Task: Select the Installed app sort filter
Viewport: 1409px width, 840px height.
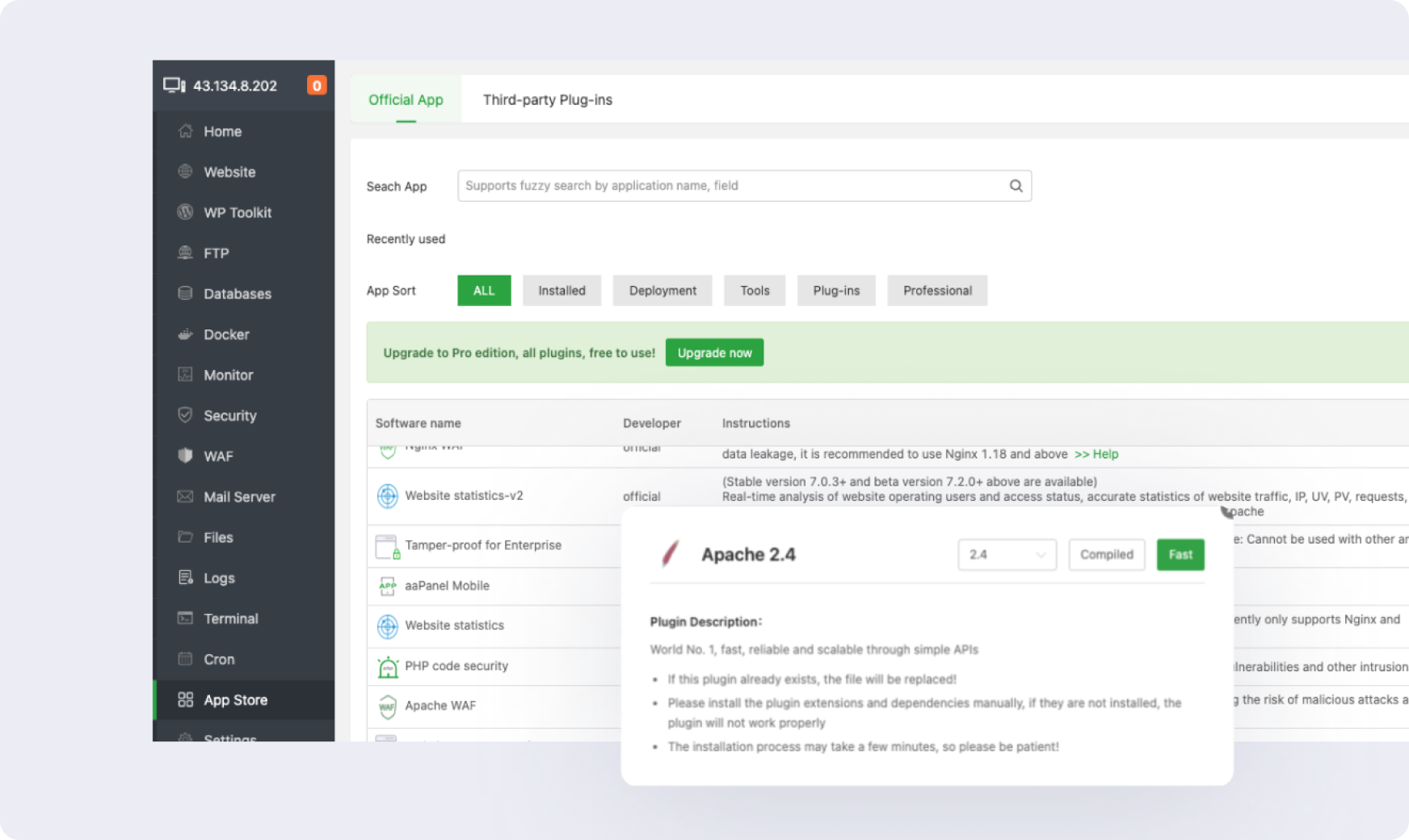Action: [x=561, y=291]
